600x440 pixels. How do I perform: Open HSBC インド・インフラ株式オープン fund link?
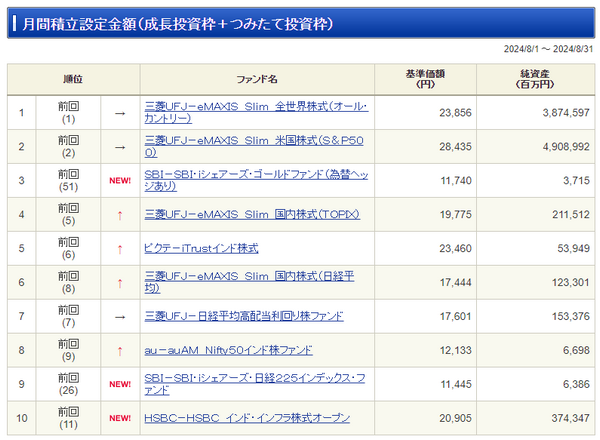pyautogui.click(x=247, y=418)
